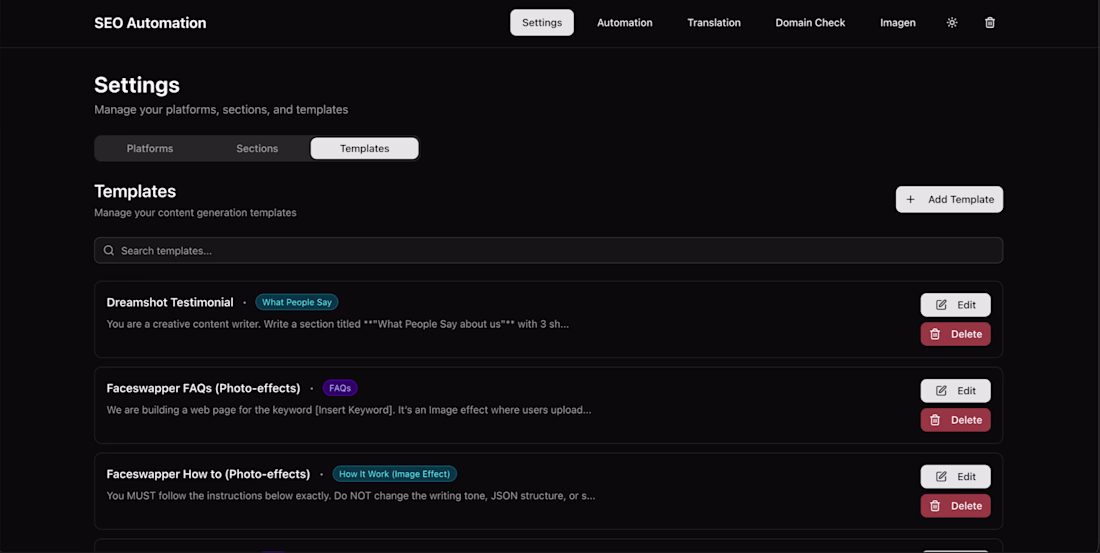Click the Faceswapper FAQs (Photo-effects) title
Screen dimensions: 1100x553
pos(203,388)
